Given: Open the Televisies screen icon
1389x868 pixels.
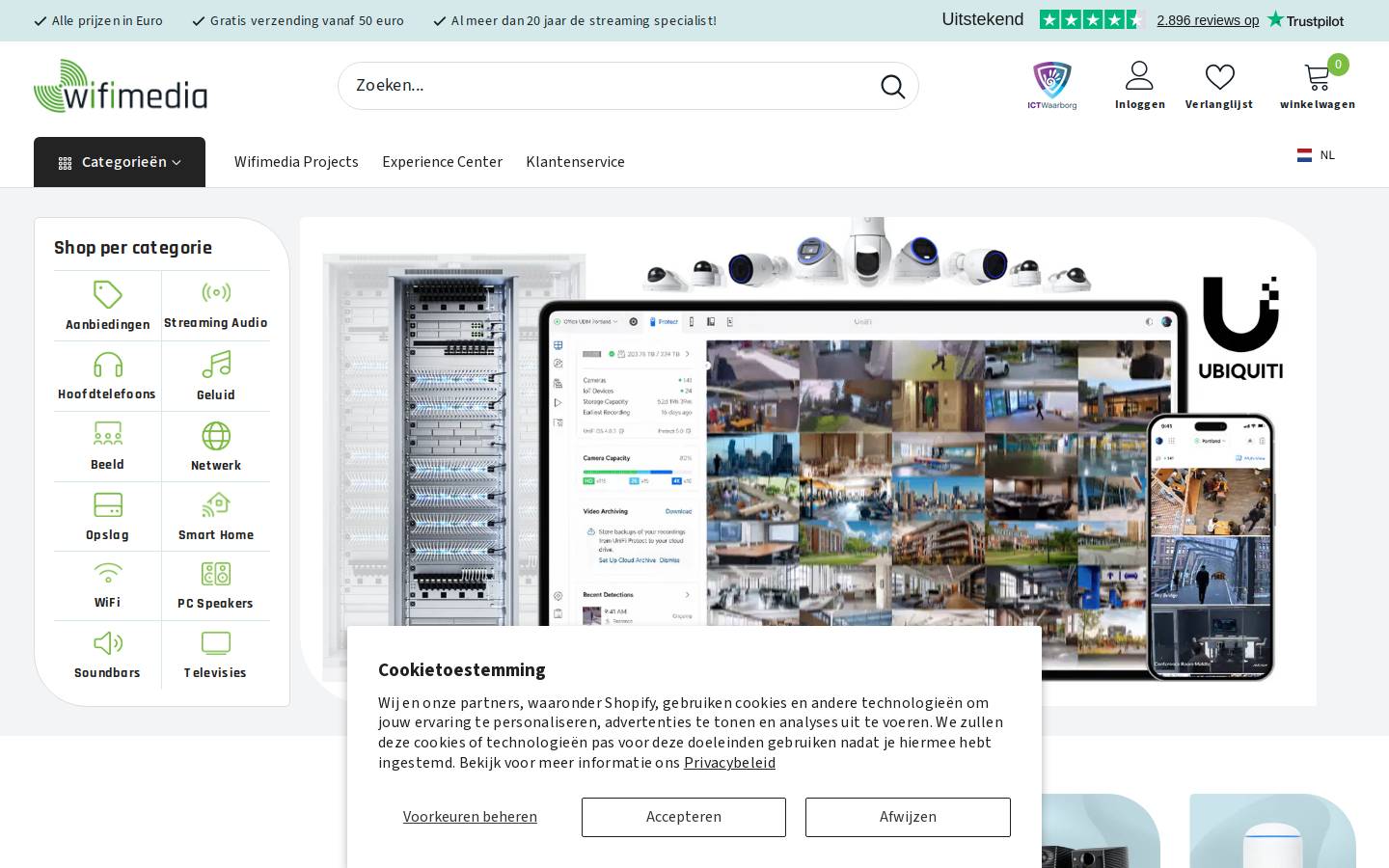Looking at the screenshot, I should point(216,643).
